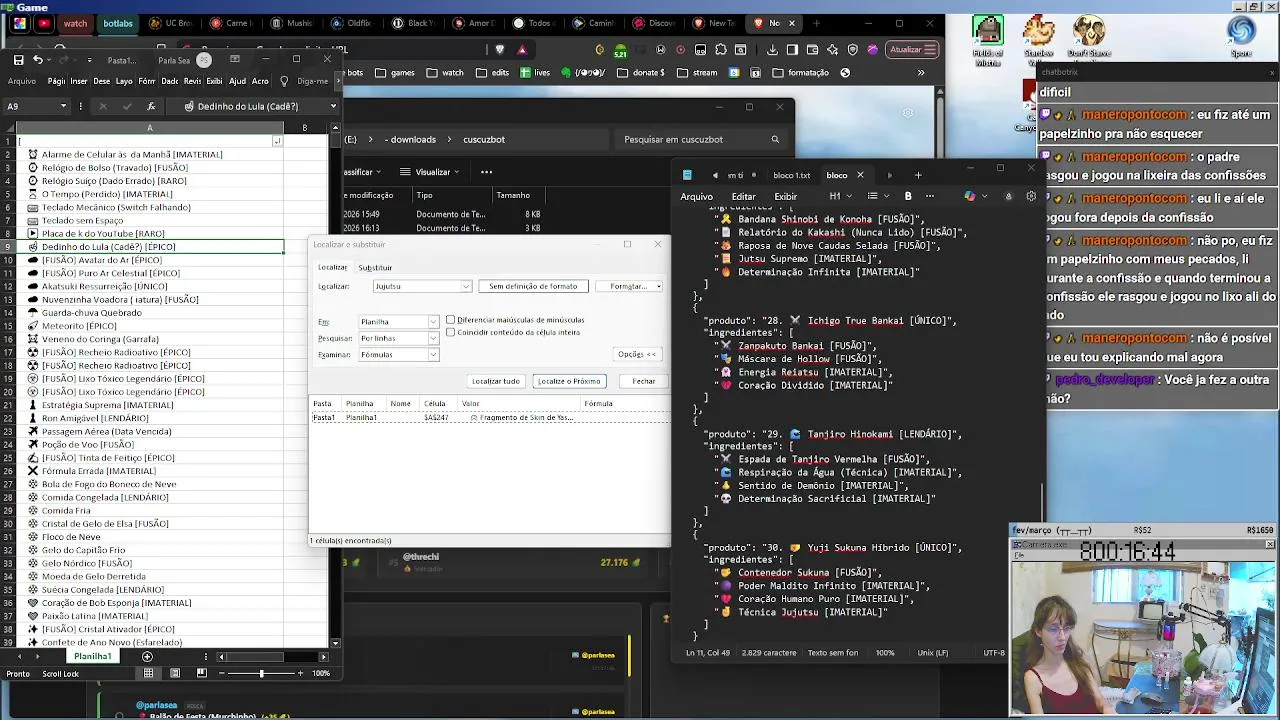The height and width of the screenshot is (720, 1280).
Task: Switch to the Substituir tab
Action: 375,267
